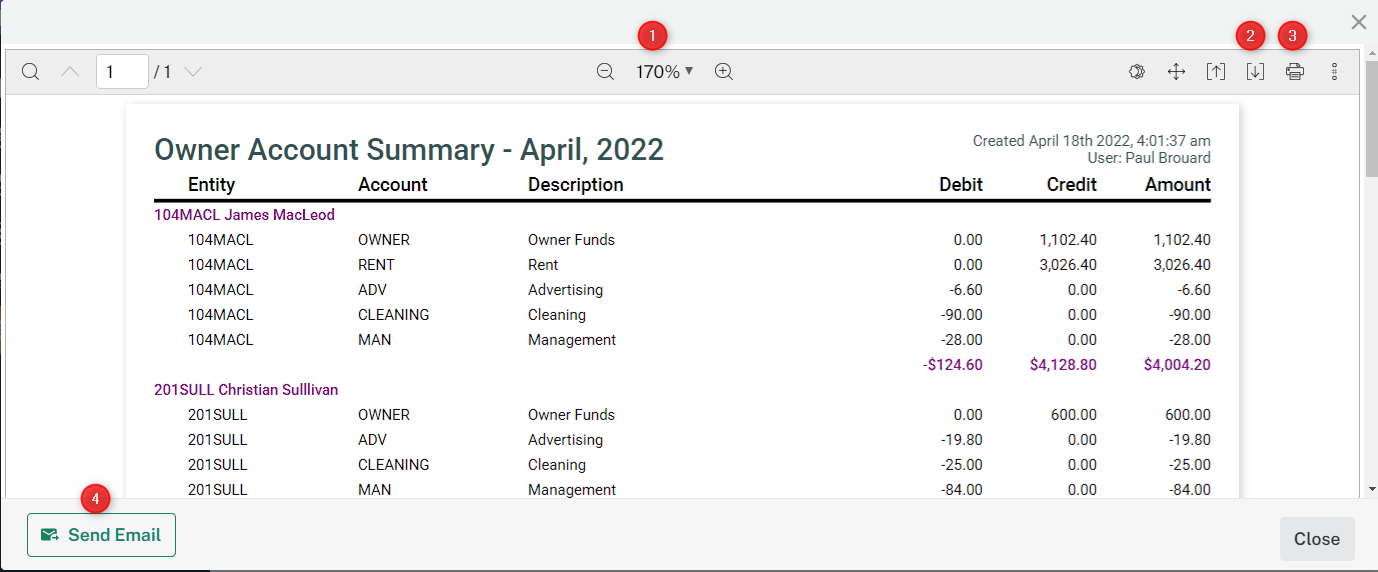Click the open file upload icon
The width and height of the screenshot is (1378, 572).
pos(1215,72)
